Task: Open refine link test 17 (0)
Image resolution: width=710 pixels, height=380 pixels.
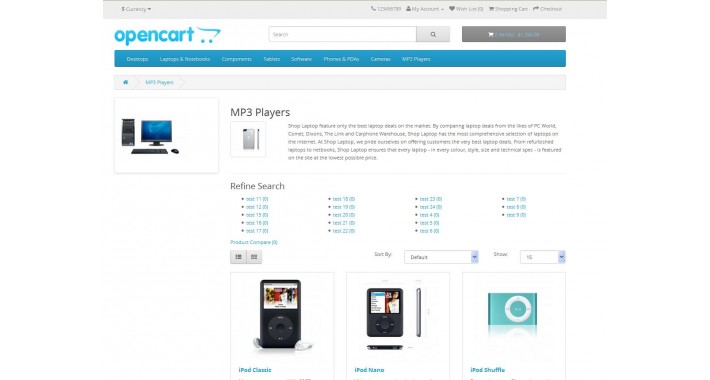Action: point(257,231)
